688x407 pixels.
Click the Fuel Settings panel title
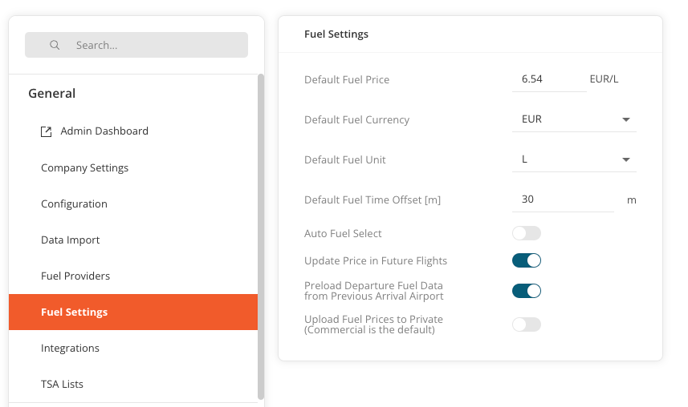coord(336,34)
